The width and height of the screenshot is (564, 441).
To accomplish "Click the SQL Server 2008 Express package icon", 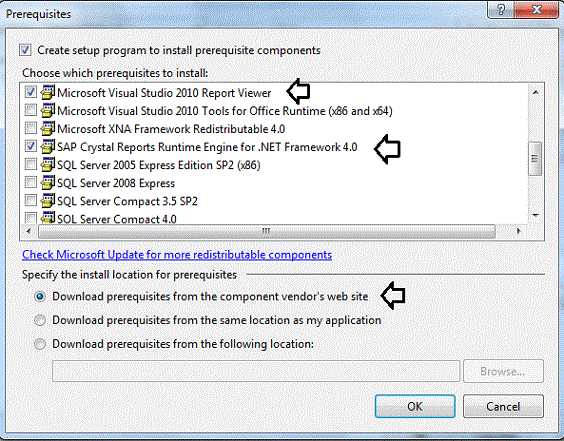I will (47, 183).
